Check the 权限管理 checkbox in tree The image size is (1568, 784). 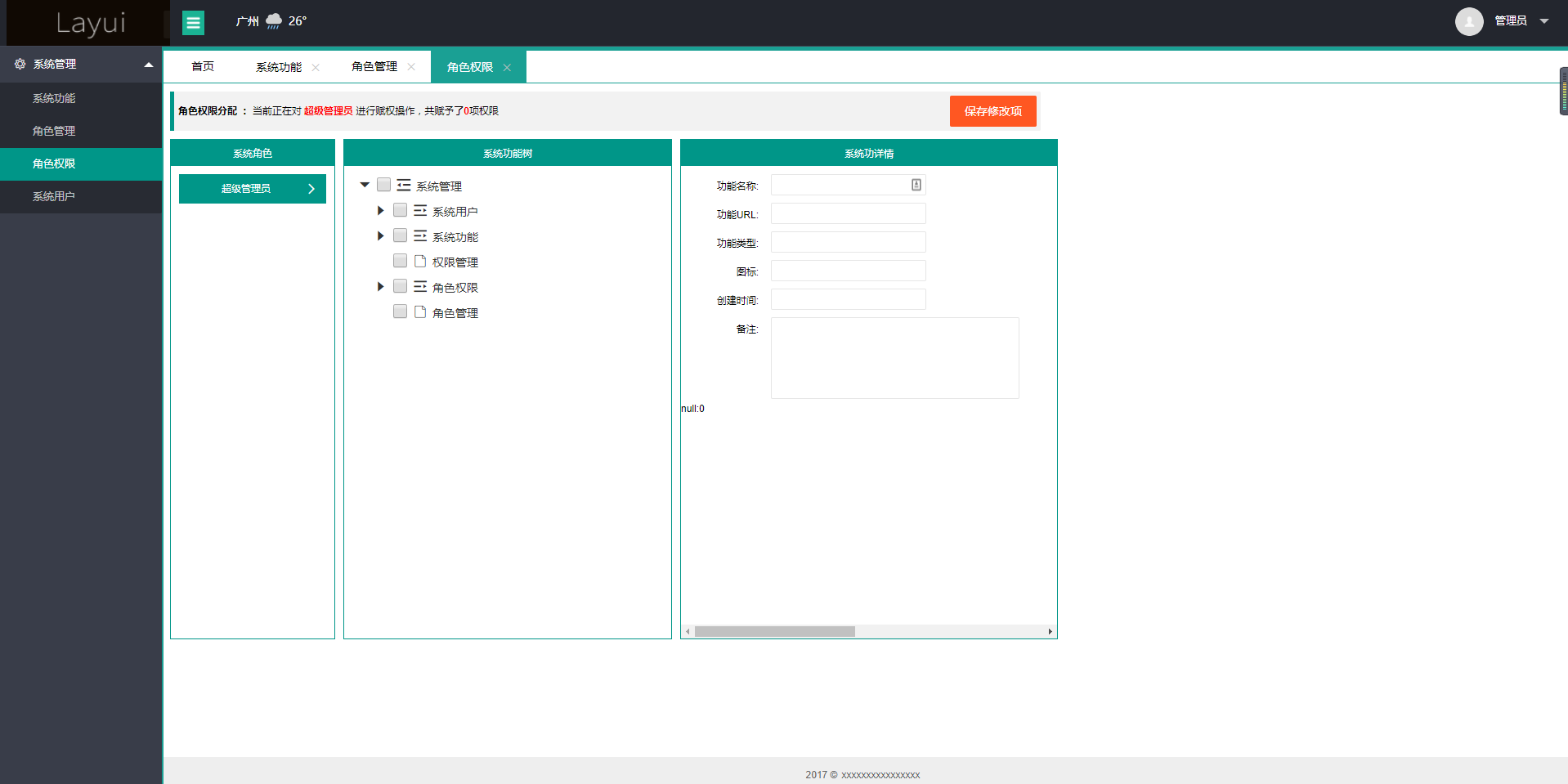[400, 261]
